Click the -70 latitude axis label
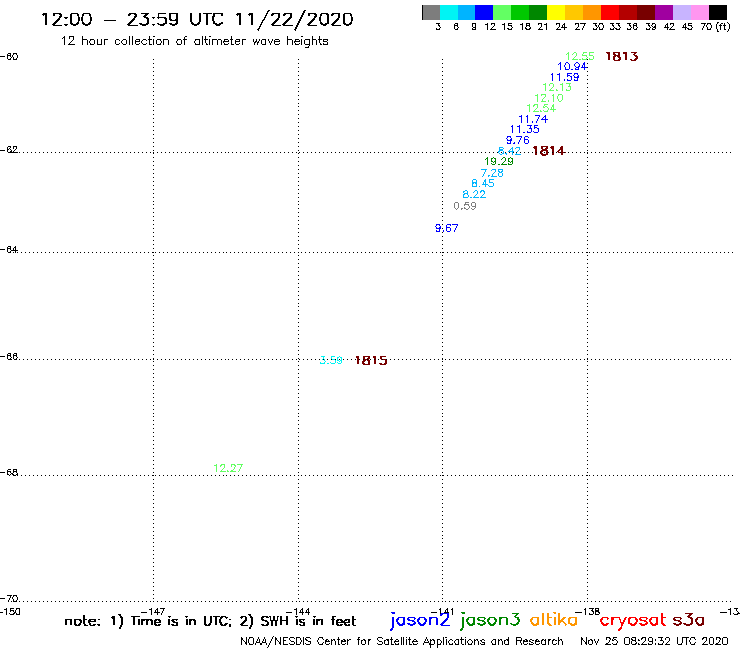The height and width of the screenshot is (650, 740). click(x=9, y=599)
